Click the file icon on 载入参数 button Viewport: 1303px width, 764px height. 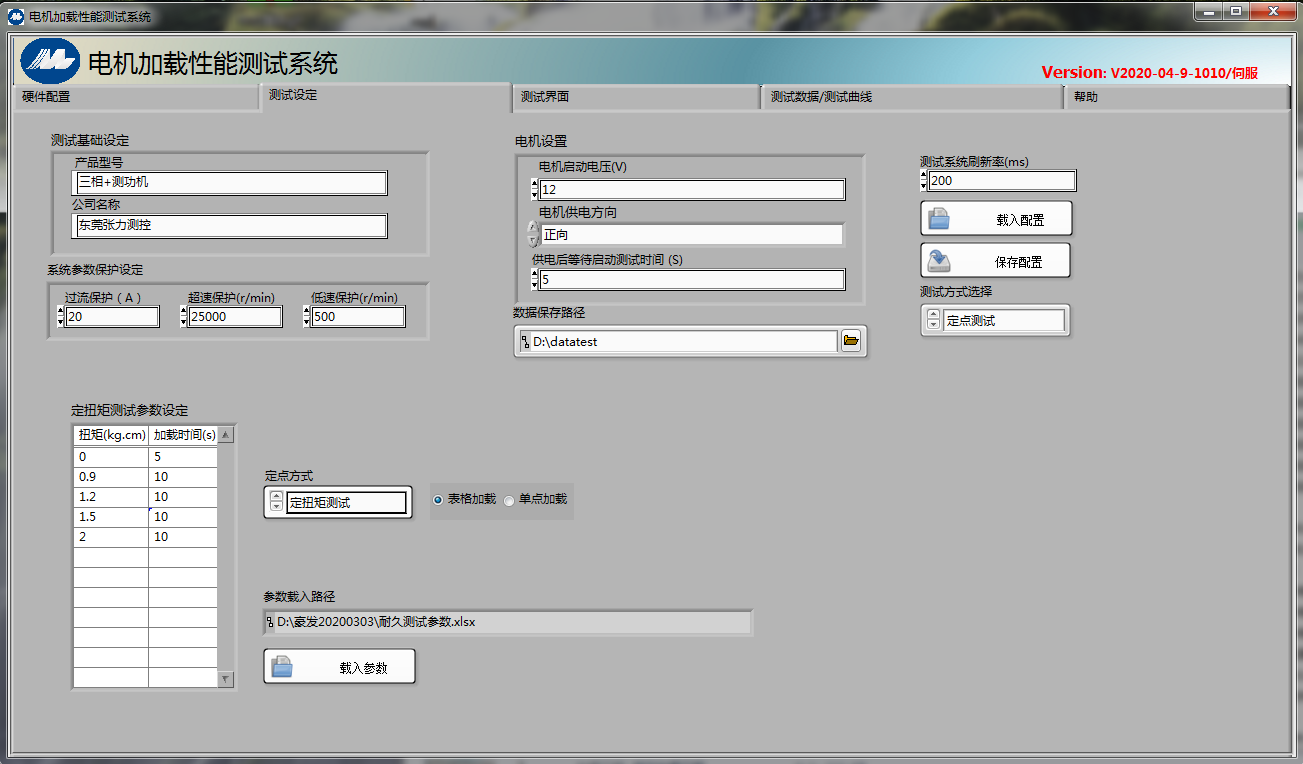tap(282, 667)
